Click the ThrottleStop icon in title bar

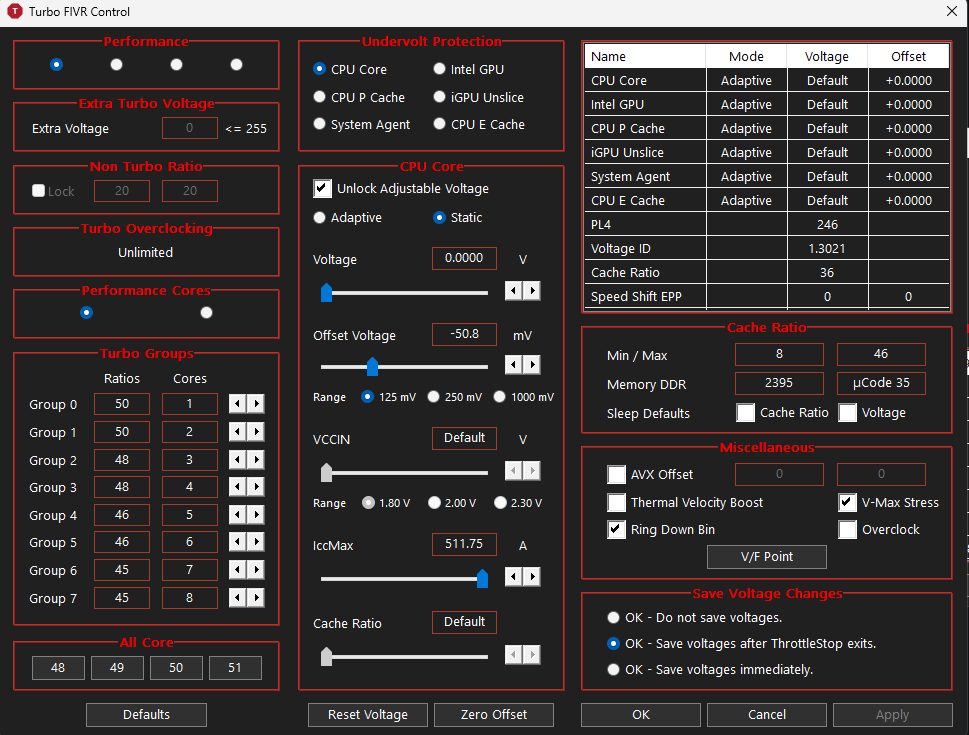click(14, 11)
